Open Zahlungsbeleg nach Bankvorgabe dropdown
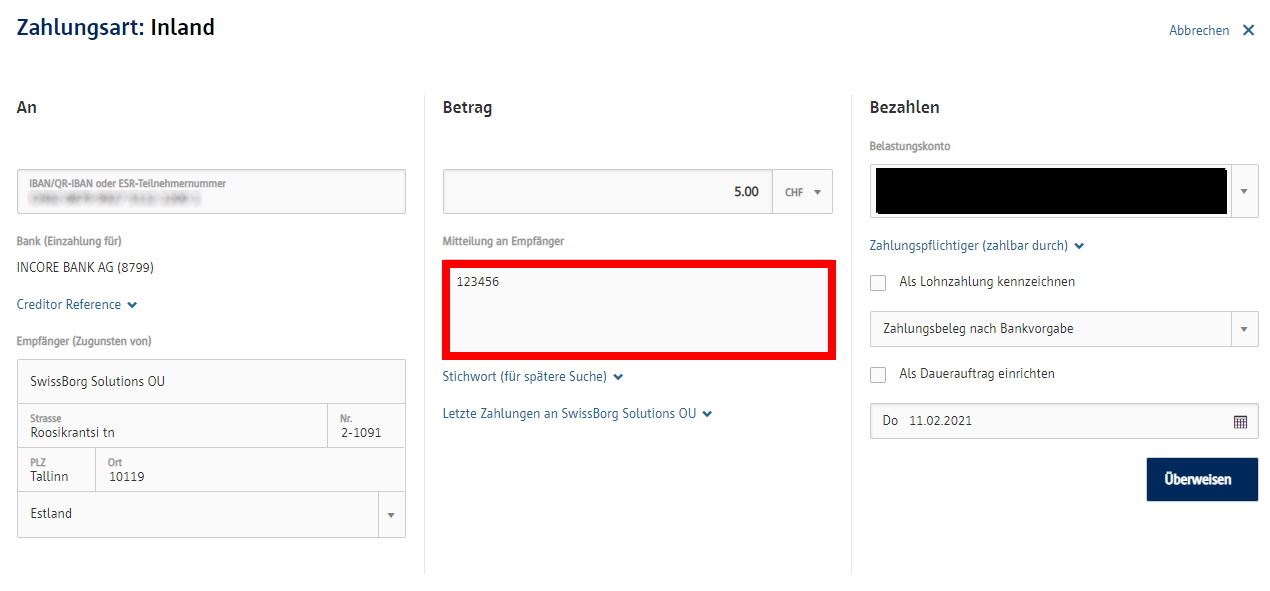The width and height of the screenshot is (1270, 591). [x=1244, y=329]
